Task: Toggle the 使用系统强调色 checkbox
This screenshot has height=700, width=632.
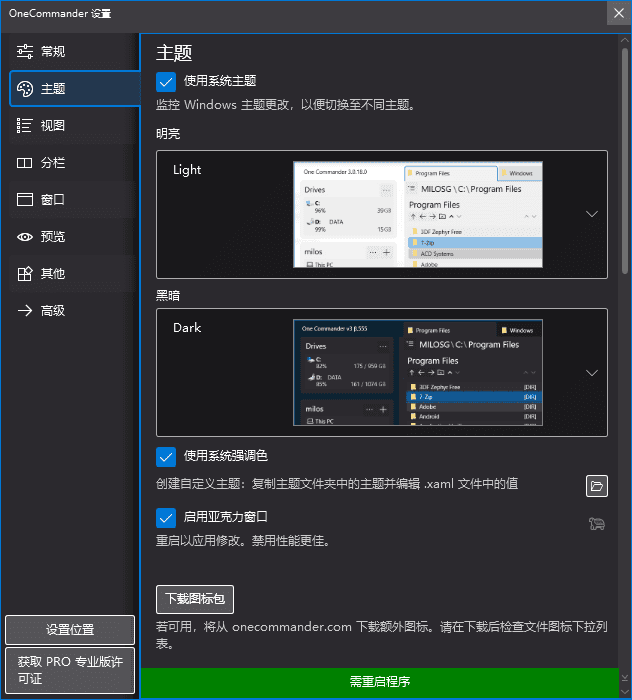Action: coord(166,457)
